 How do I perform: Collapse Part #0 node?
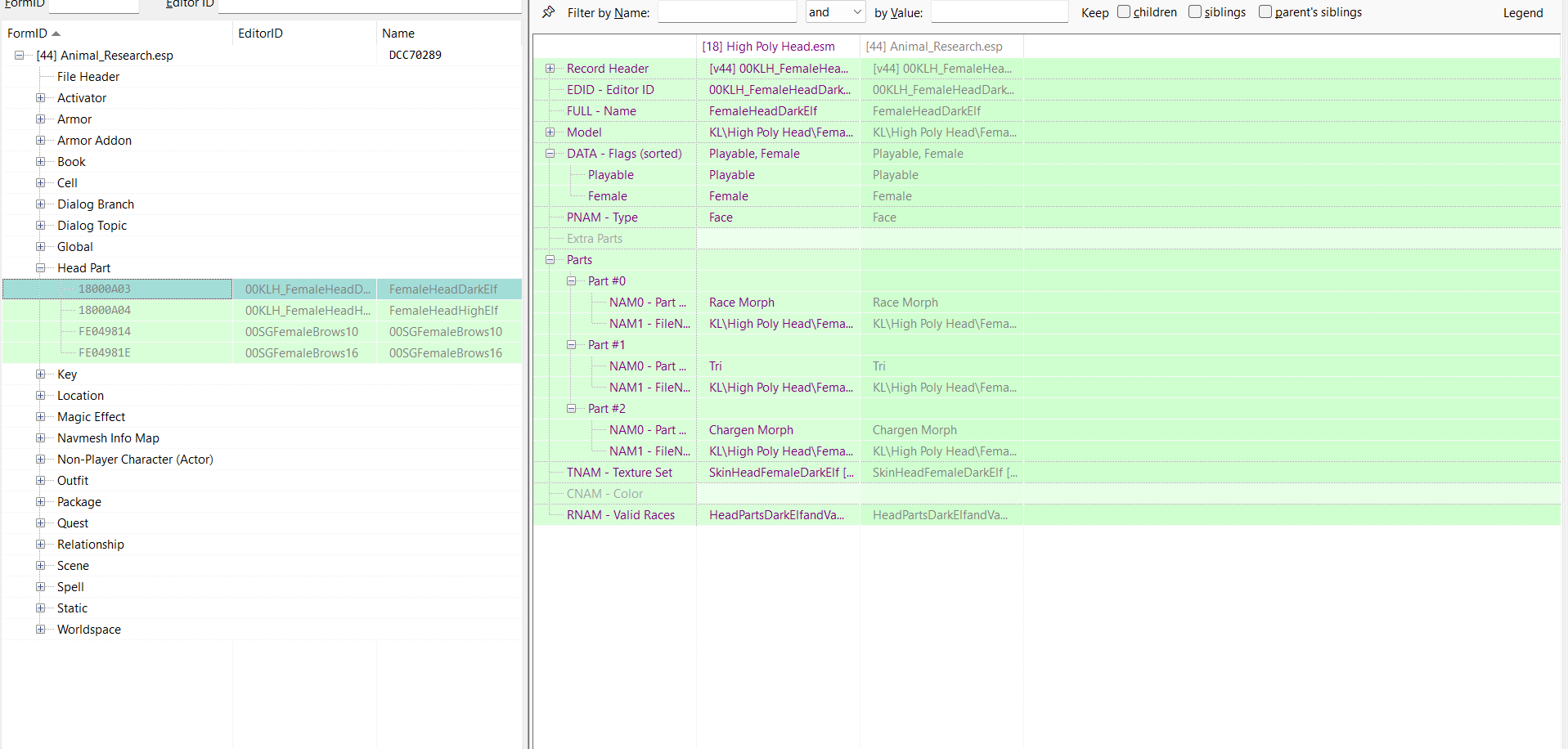tap(572, 281)
